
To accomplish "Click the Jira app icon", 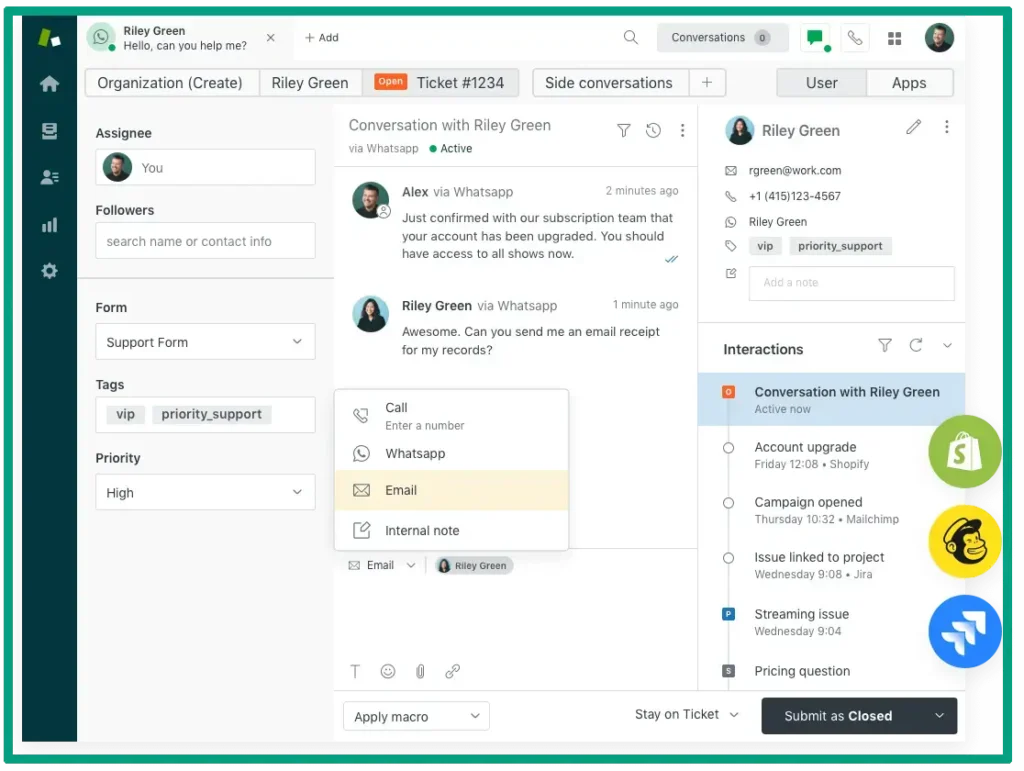I will 964,632.
